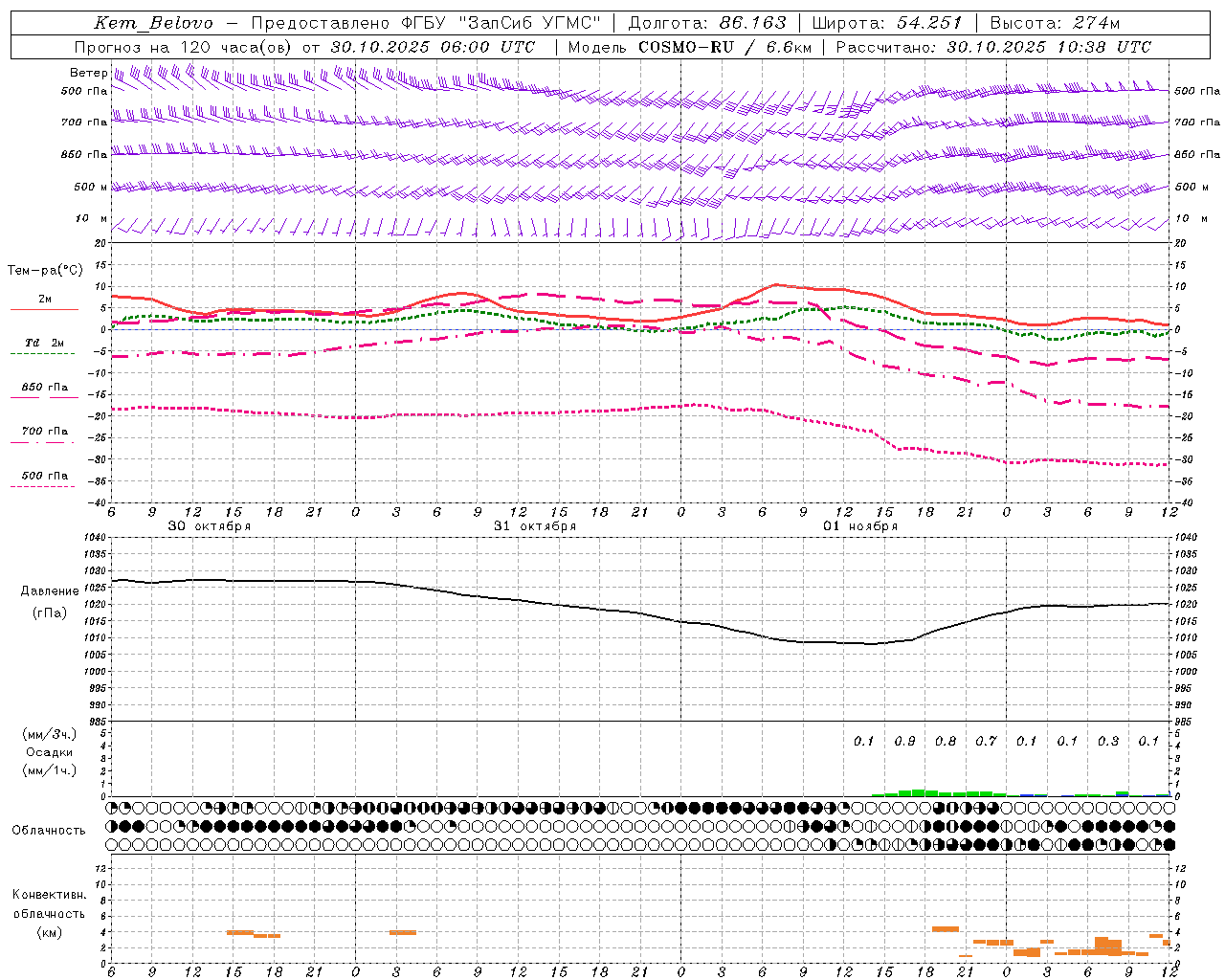Click 'Рассчитано: 30.10.2025 10:38 UTC' timestamp

(993, 47)
